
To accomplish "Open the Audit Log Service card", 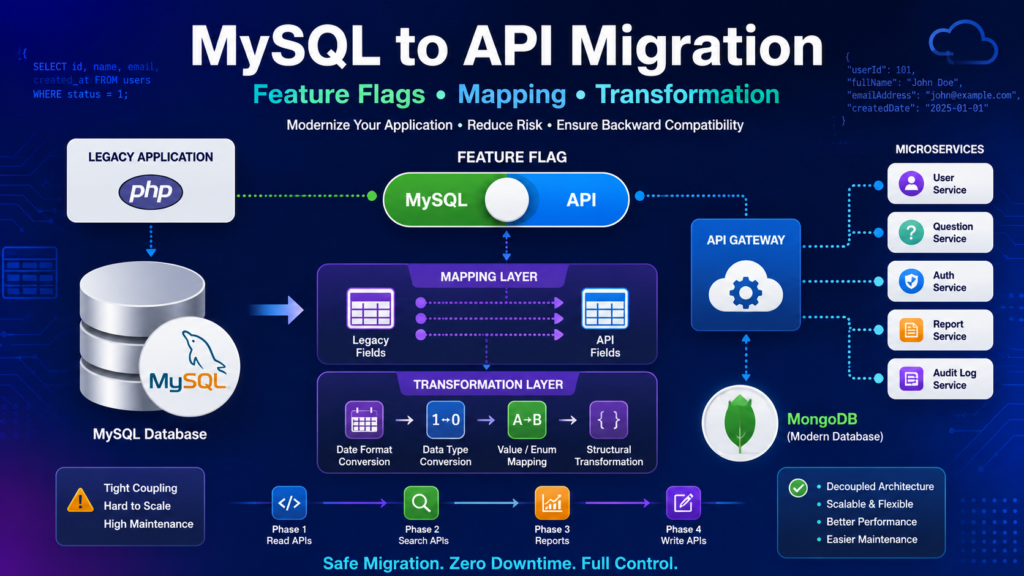I will [x=940, y=379].
